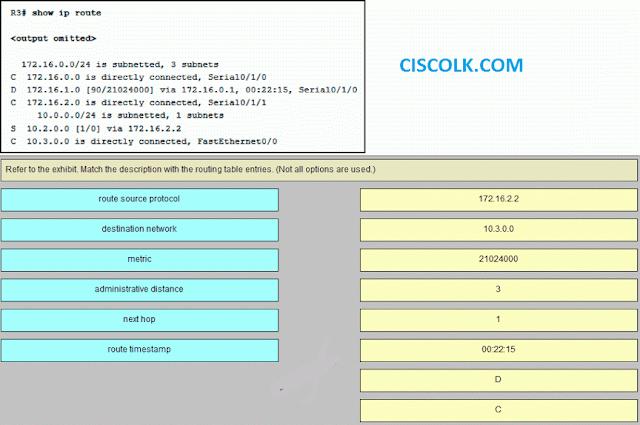This screenshot has width=640, height=425.
Task: Click the '172.16.0.0/24 is subnetted, 3 subnets' line
Action: coord(120,65)
